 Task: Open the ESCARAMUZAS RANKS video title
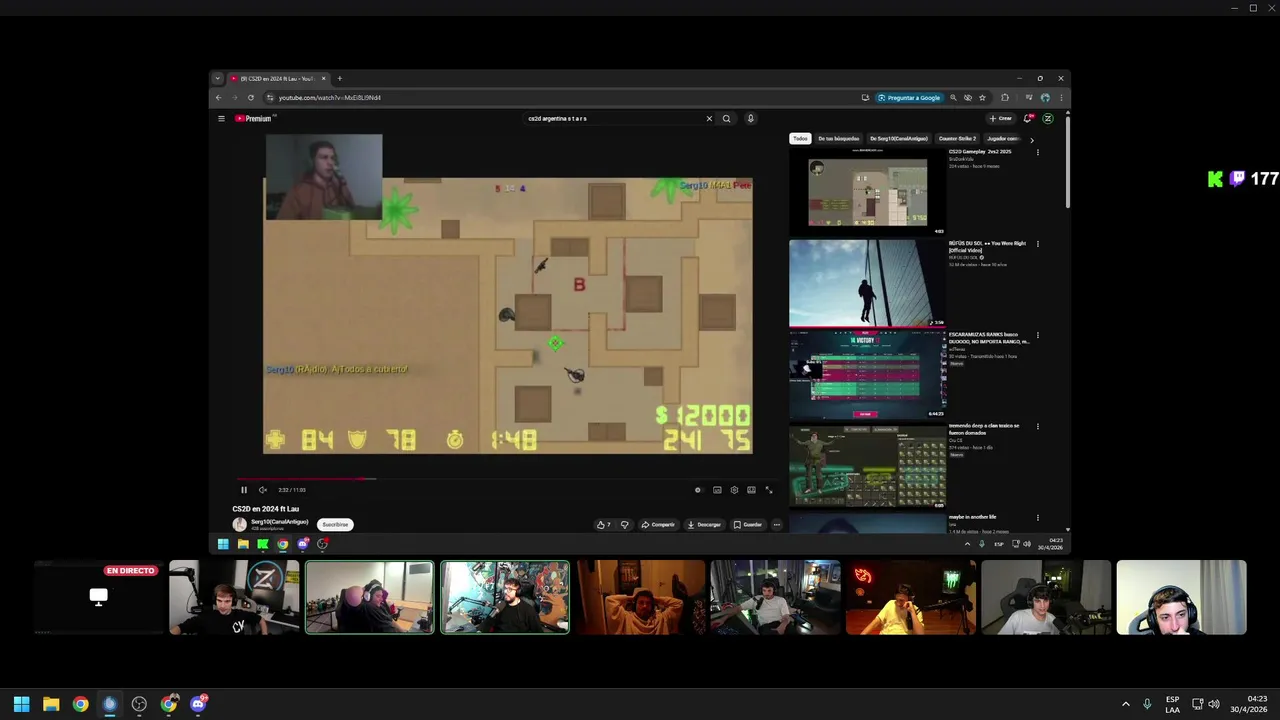point(988,338)
